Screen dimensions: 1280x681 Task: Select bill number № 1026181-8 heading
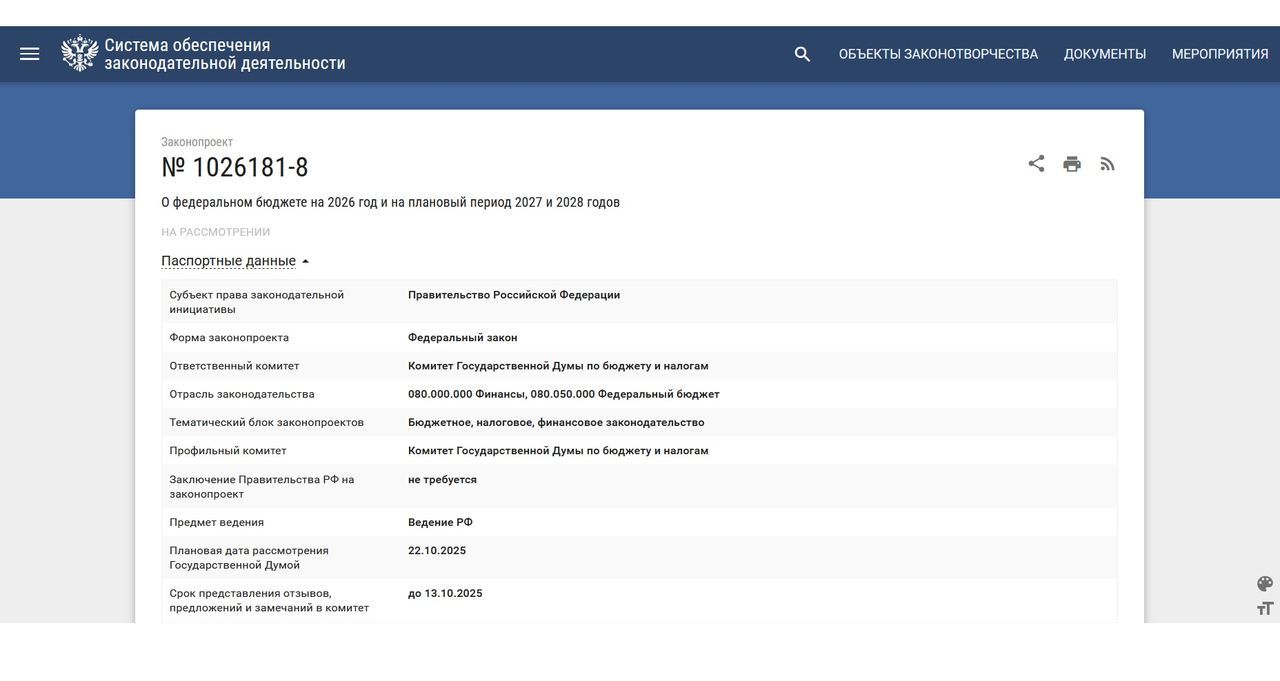pyautogui.click(x=235, y=167)
